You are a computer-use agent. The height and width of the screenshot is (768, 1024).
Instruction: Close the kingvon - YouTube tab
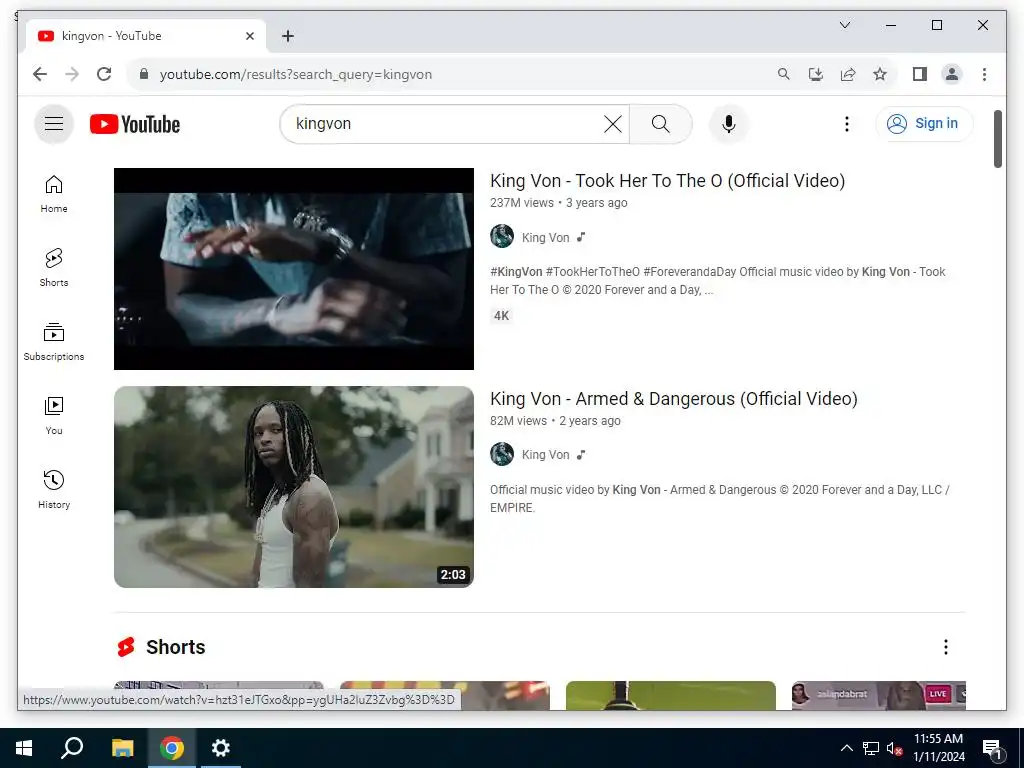coord(249,36)
